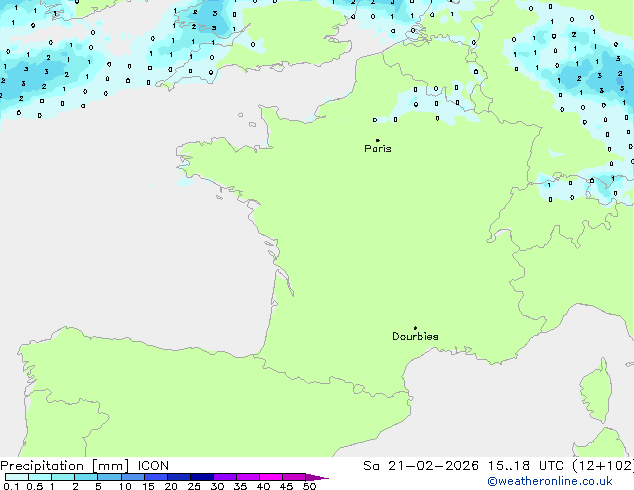Click the "ICON" model name text
This screenshot has width=634, height=490.
pos(153,466)
